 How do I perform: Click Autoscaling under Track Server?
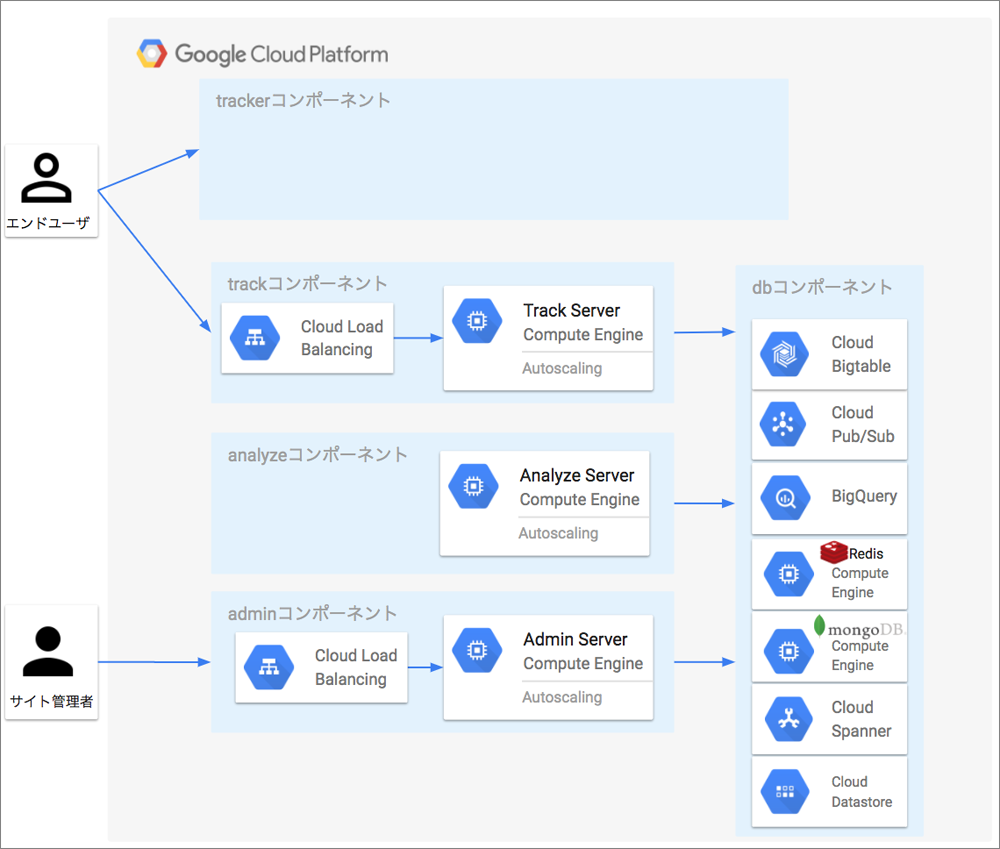tap(562, 368)
